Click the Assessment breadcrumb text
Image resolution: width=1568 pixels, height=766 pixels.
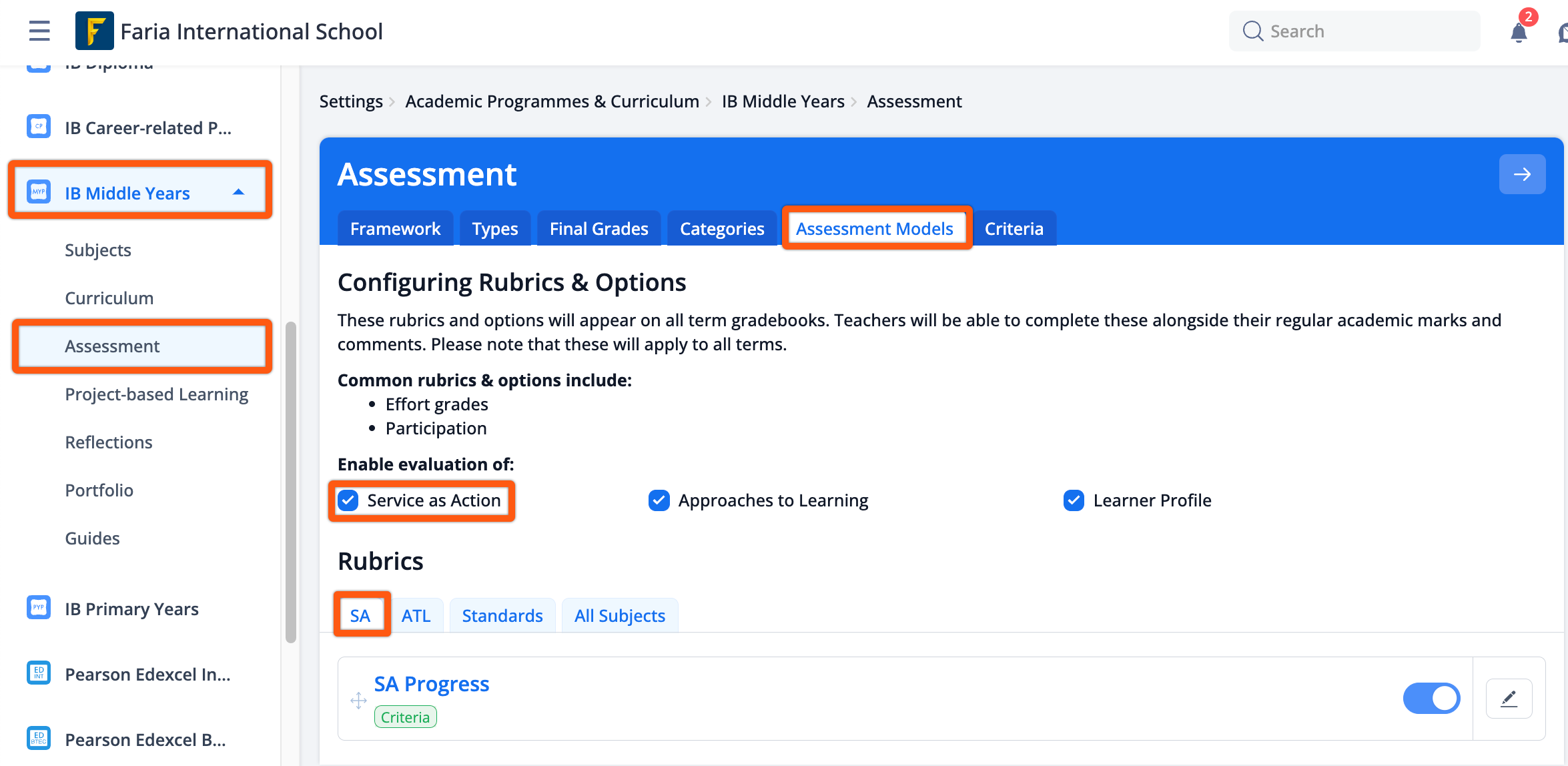point(914,101)
